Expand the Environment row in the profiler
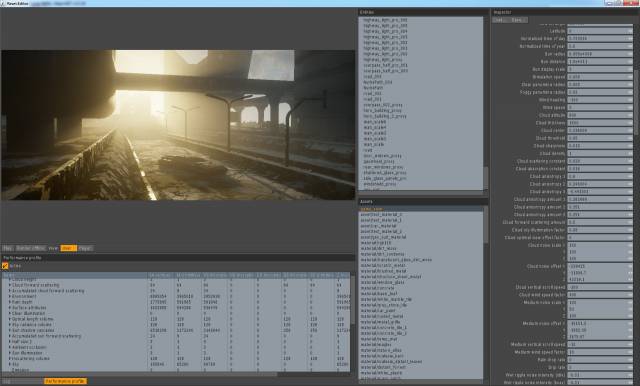This screenshot has height=386, width=640. click(10, 296)
